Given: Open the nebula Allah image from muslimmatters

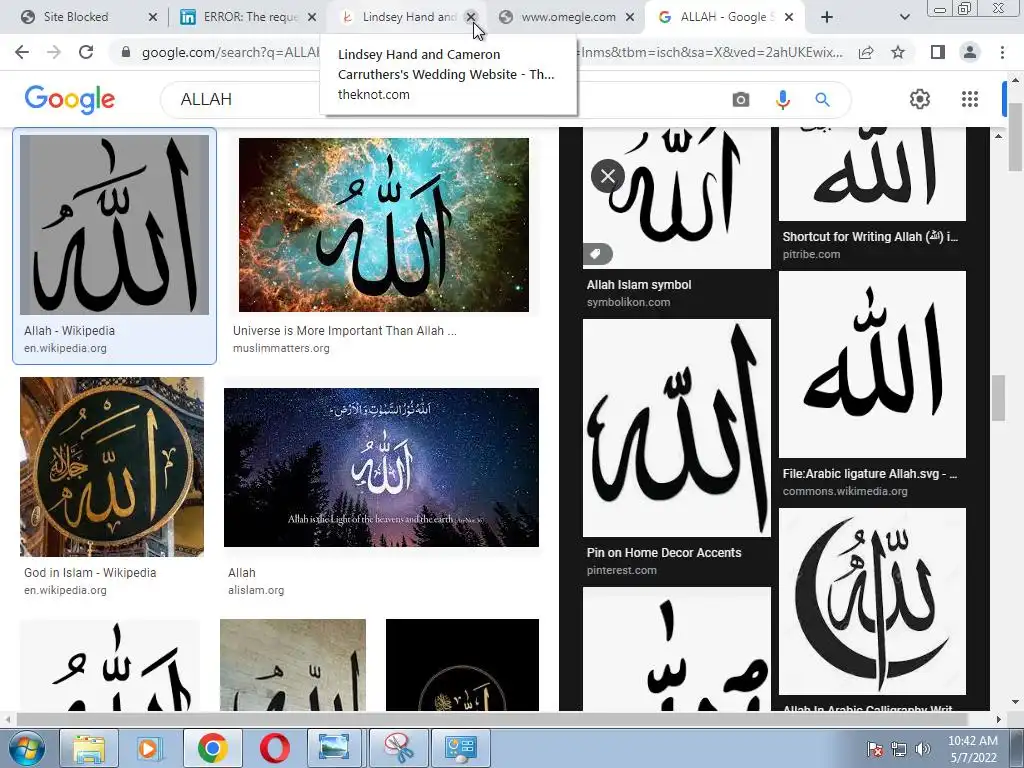Looking at the screenshot, I should tap(384, 225).
